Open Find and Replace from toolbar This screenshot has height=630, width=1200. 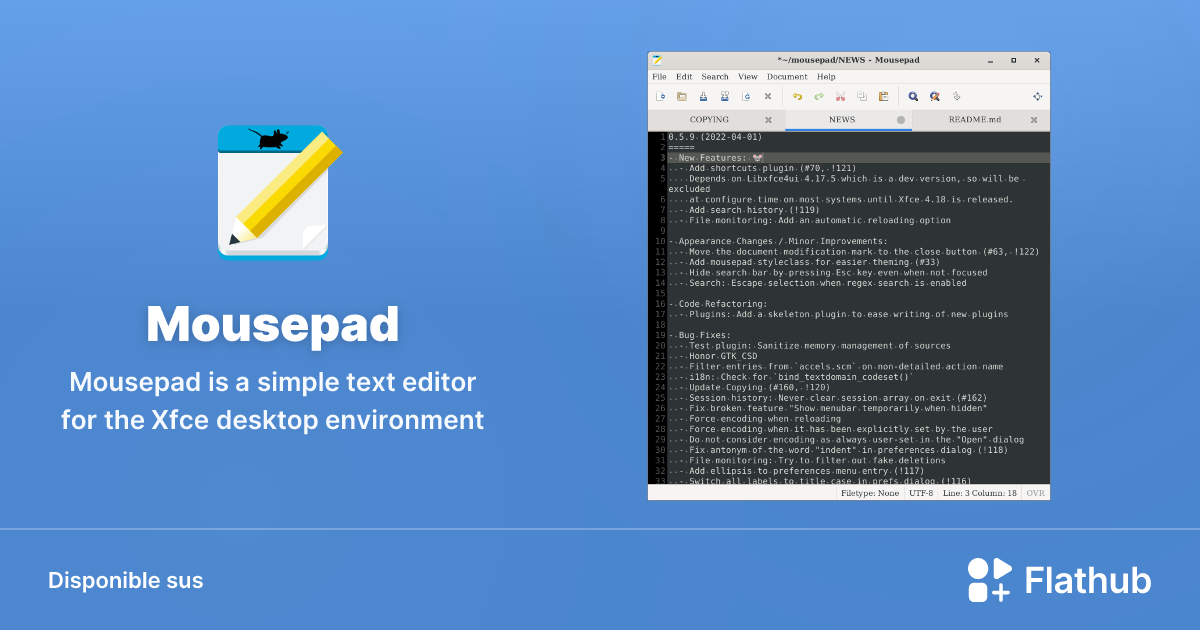pyautogui.click(x=933, y=96)
